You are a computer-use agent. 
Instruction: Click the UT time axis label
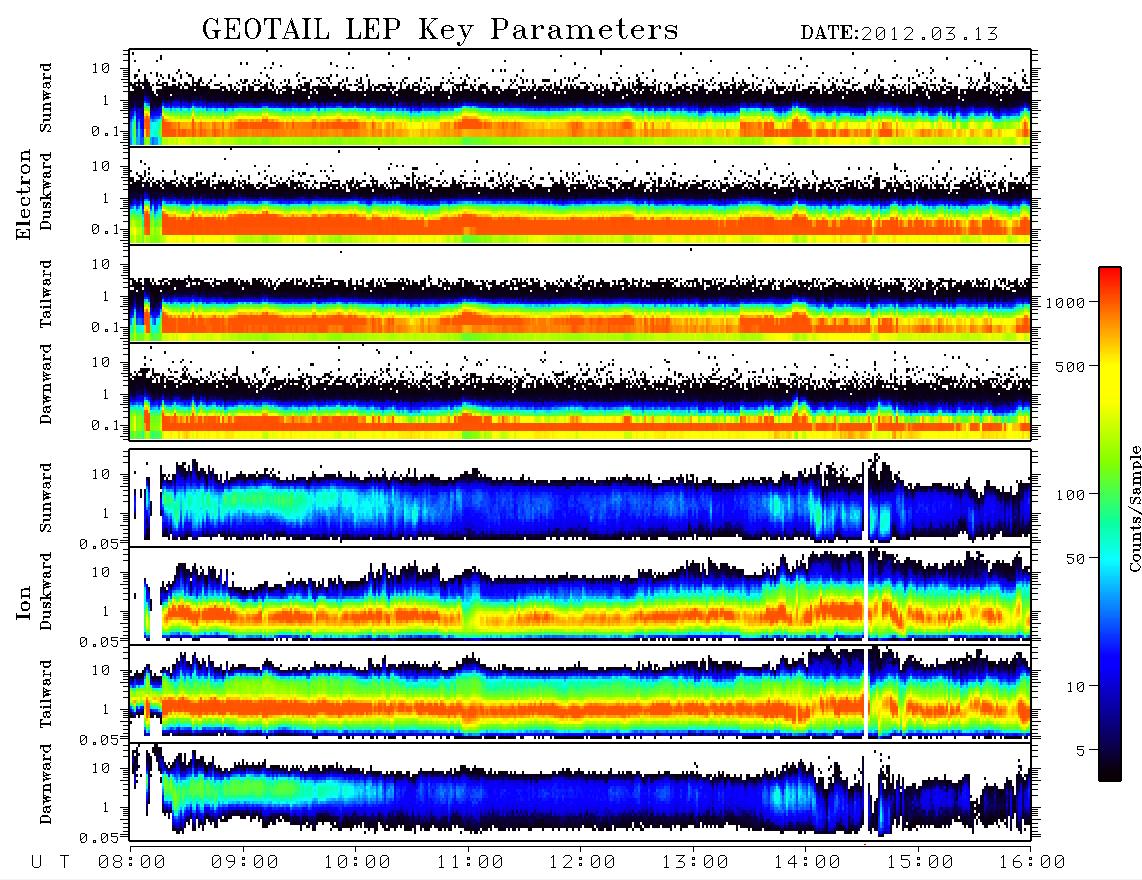click(x=50, y=863)
